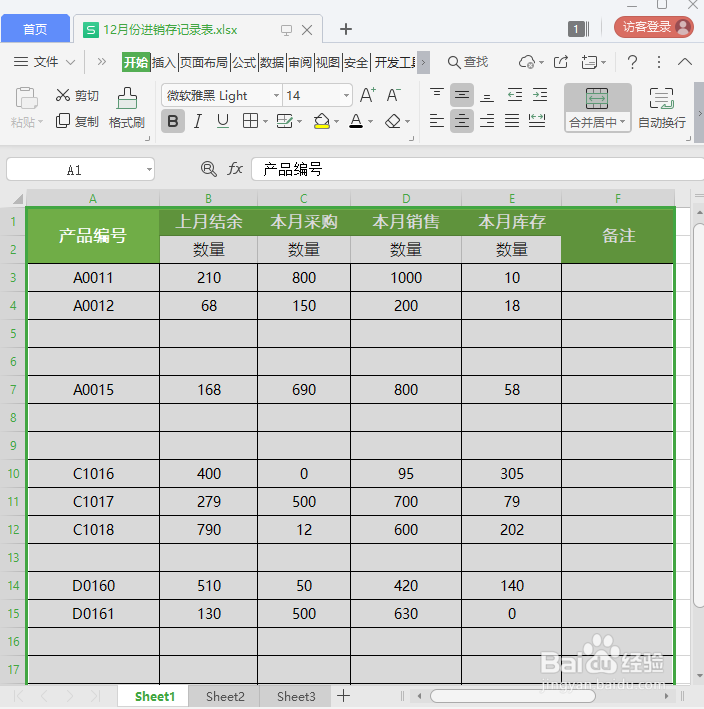The height and width of the screenshot is (709, 704).
Task: Click the Cut scissors button
Action: point(77,95)
